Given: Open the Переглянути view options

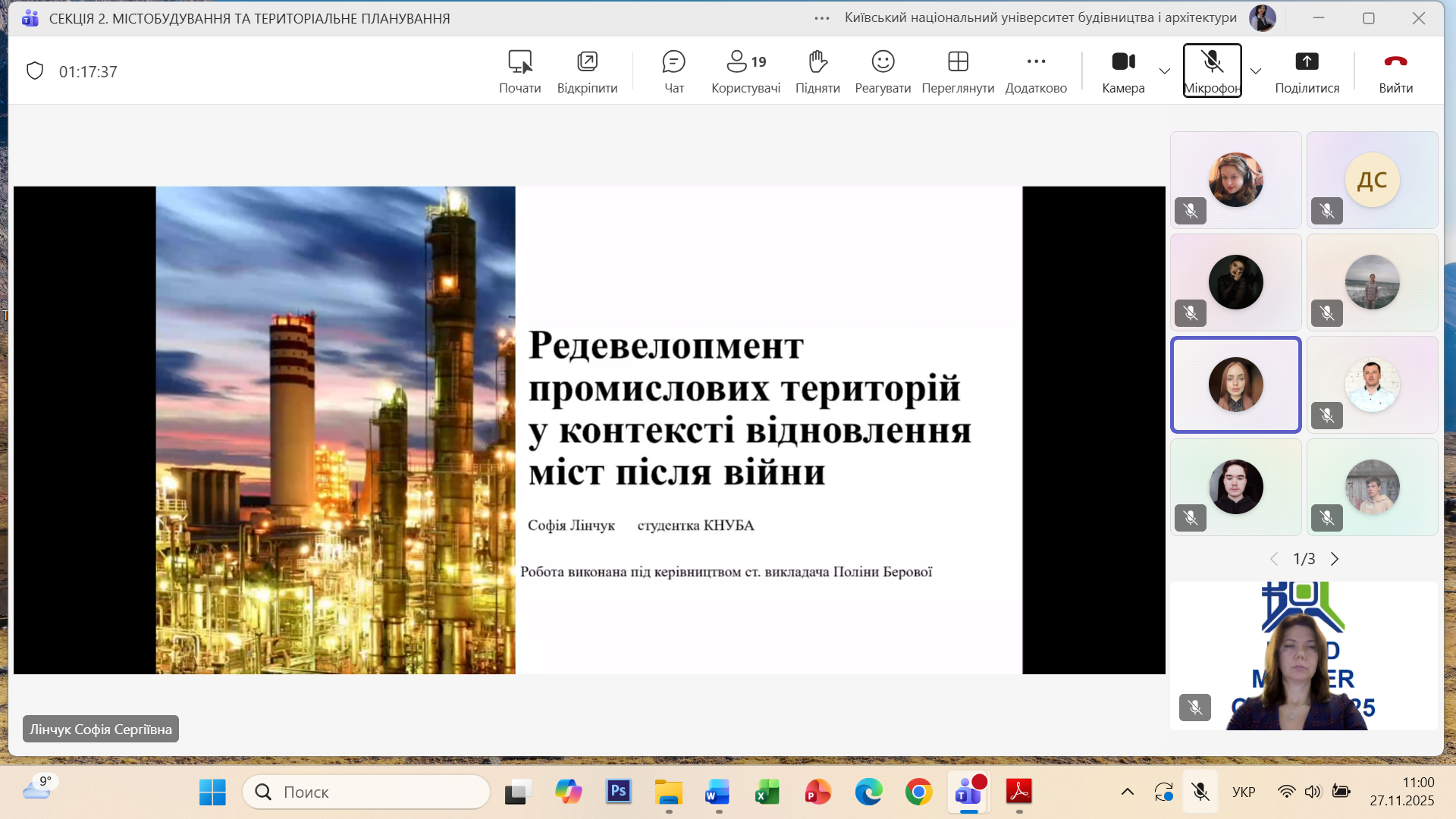Looking at the screenshot, I should click(x=958, y=71).
